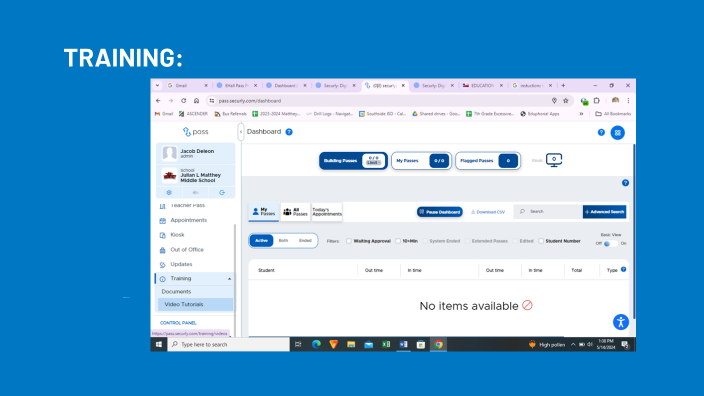Toggle the Basic View switch
This screenshot has height=396, width=704.
coord(610,243)
